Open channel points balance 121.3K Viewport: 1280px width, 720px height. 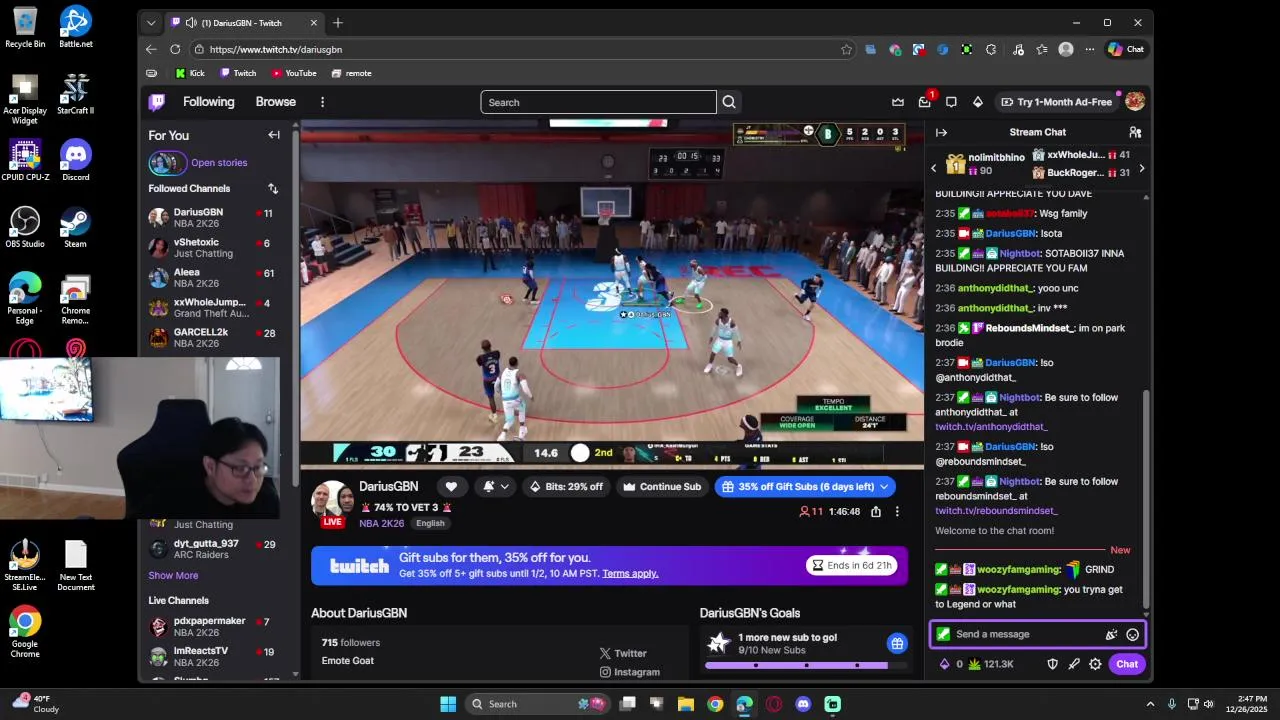point(991,664)
